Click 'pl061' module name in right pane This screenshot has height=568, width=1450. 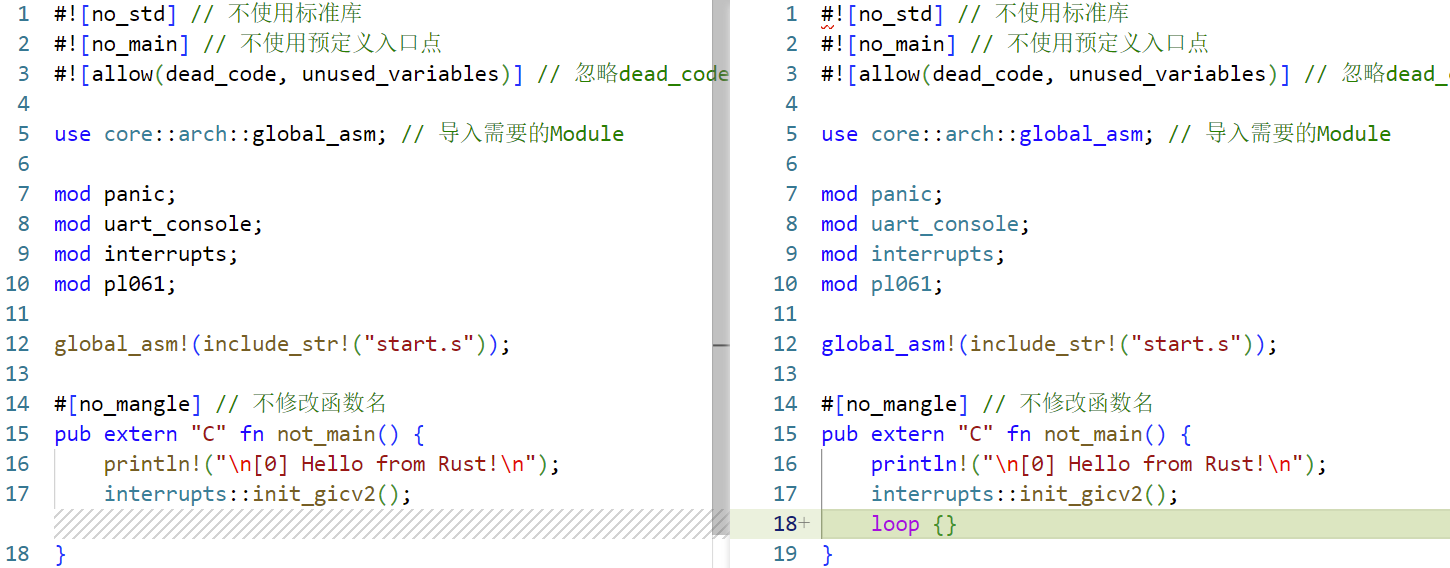pyautogui.click(x=902, y=284)
